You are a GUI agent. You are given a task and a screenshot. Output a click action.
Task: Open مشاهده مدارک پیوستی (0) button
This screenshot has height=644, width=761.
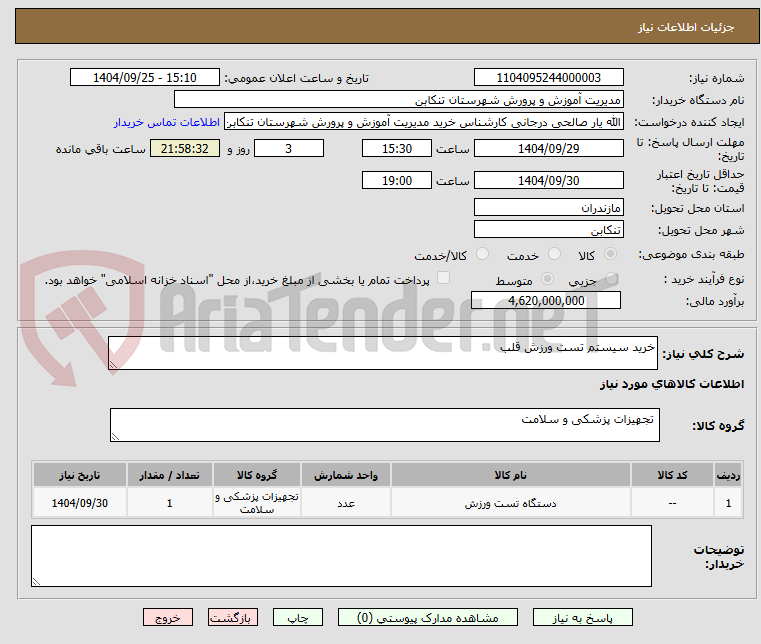tap(428, 617)
